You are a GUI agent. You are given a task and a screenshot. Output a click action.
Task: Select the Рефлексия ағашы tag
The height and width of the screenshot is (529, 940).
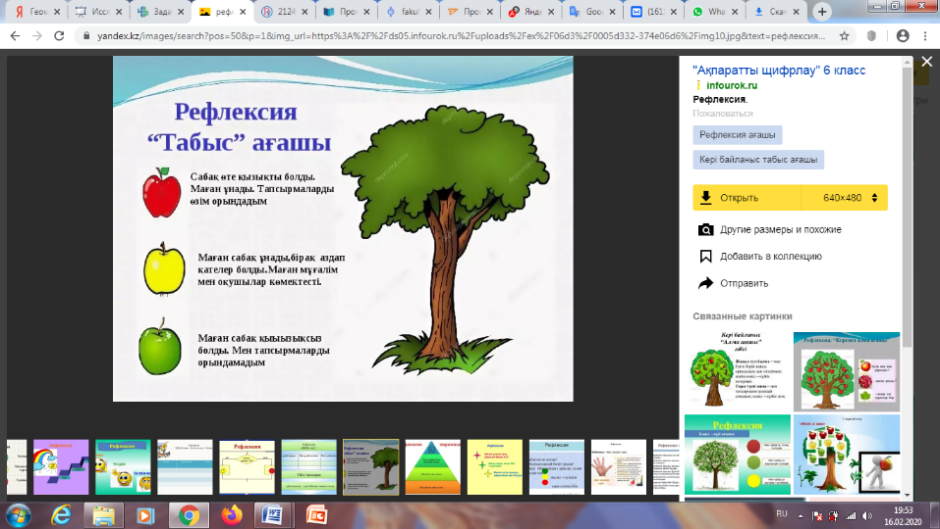point(738,135)
